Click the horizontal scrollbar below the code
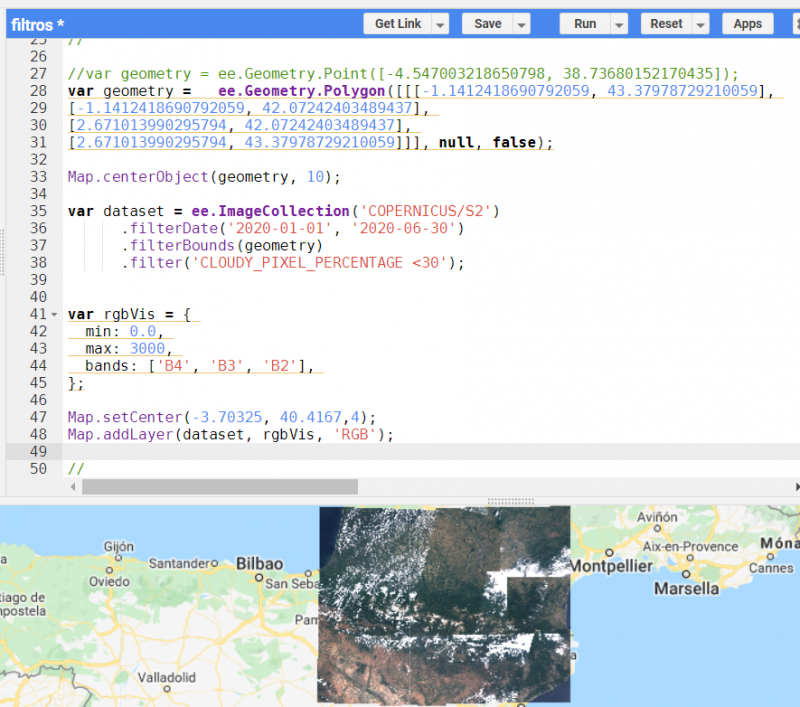Viewport: 800px width, 707px height. pos(220,487)
